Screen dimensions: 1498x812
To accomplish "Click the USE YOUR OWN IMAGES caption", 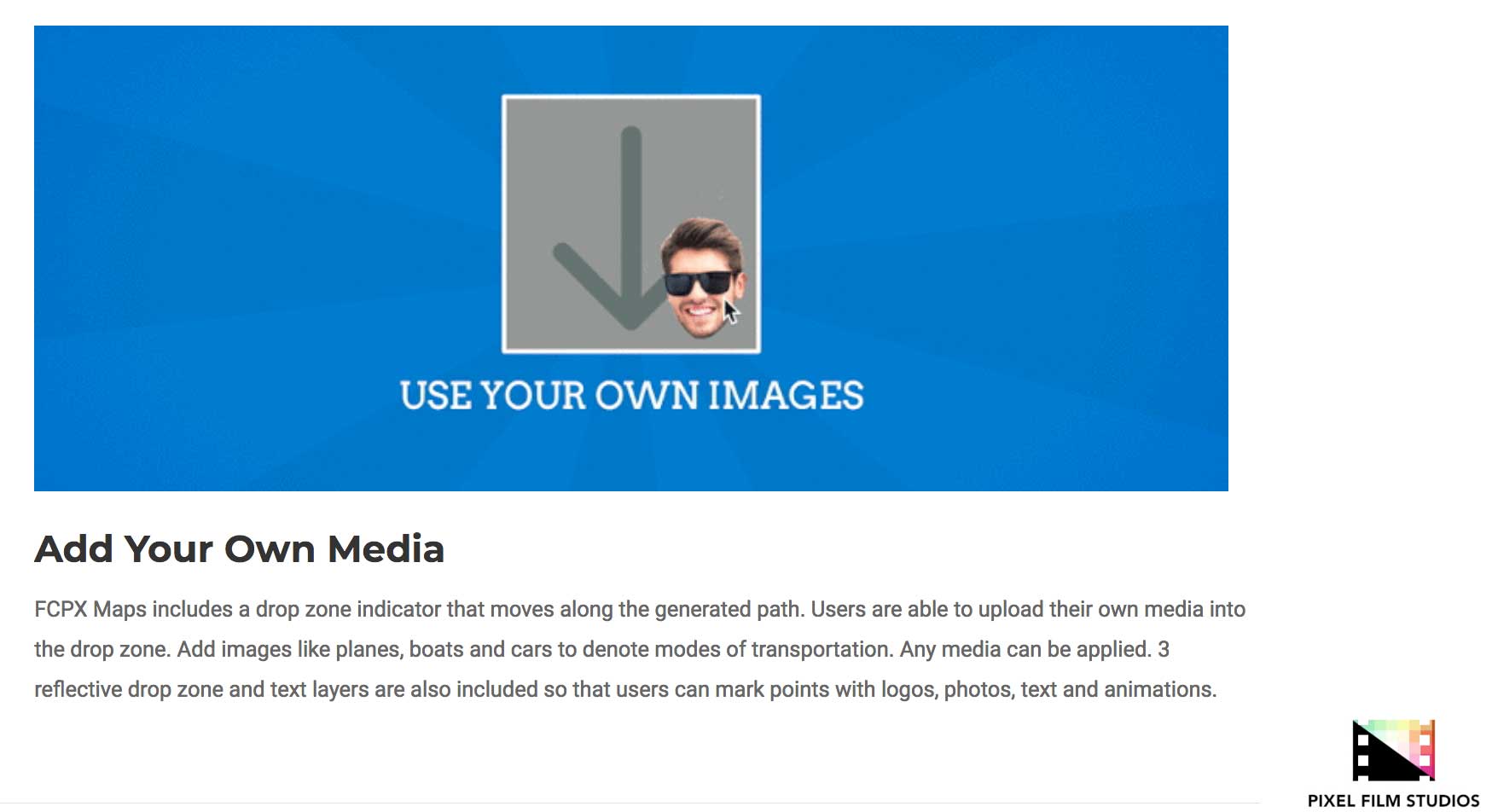I will [632, 396].
